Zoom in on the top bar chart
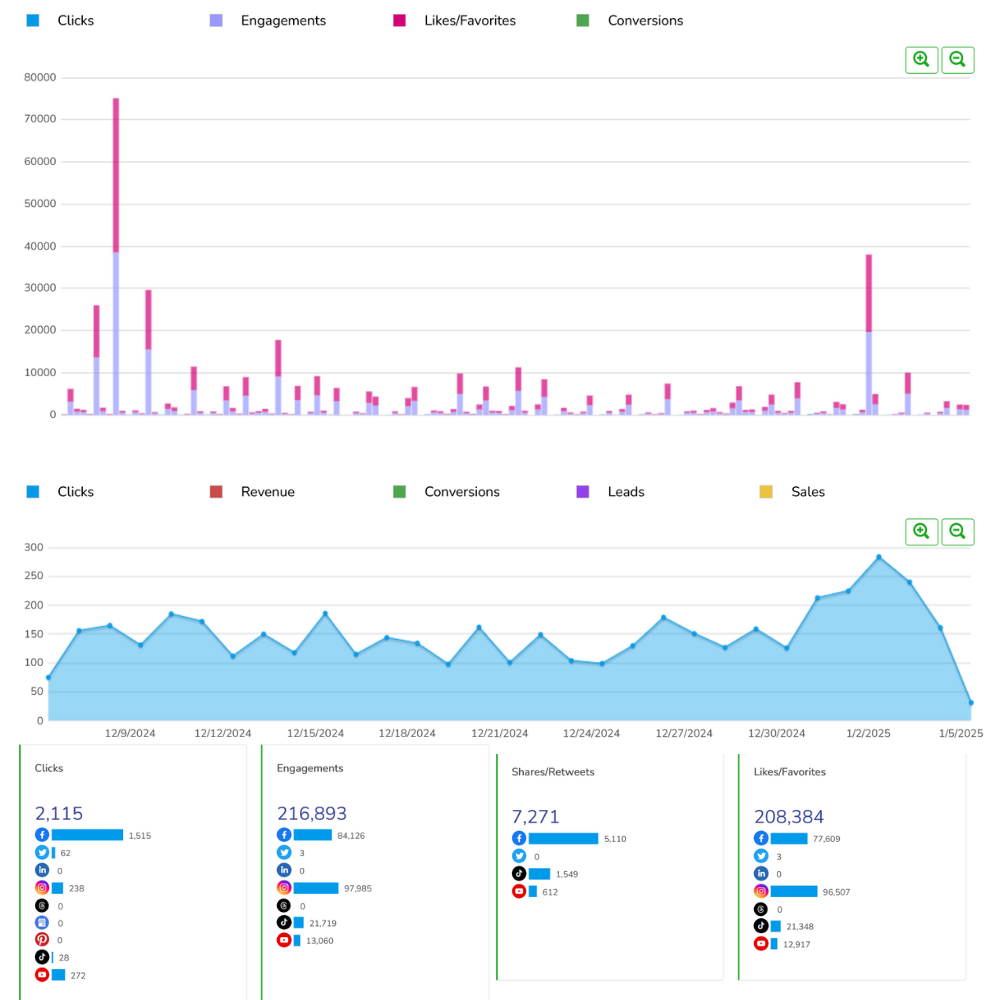1000x1000 pixels. [921, 60]
